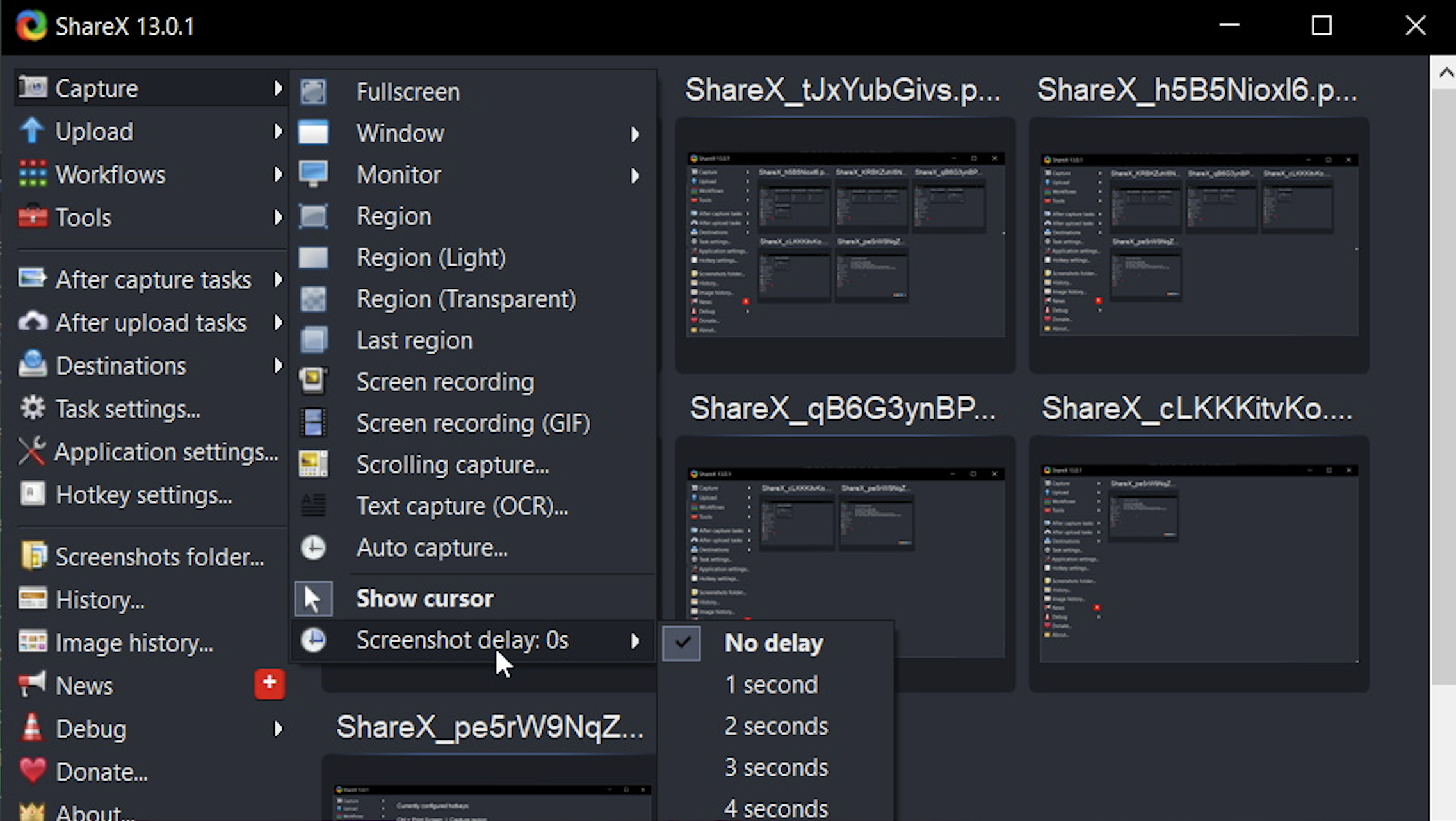Click the ShareX_qB6G3ynBP file name
Image resolution: width=1456 pixels, height=821 pixels.
(x=843, y=409)
